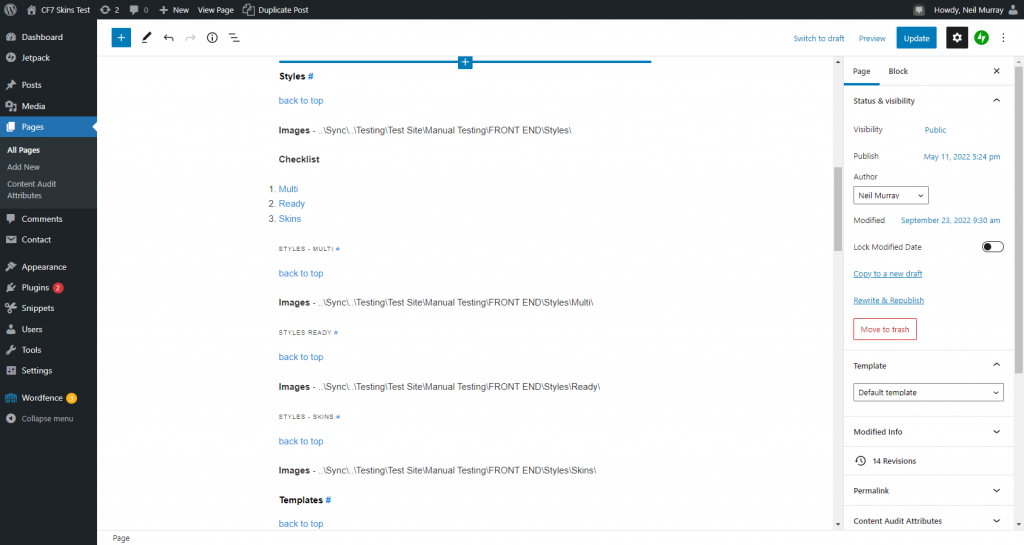Open the Jetpack green lightning icon
Image resolution: width=1024 pixels, height=545 pixels.
coord(982,38)
